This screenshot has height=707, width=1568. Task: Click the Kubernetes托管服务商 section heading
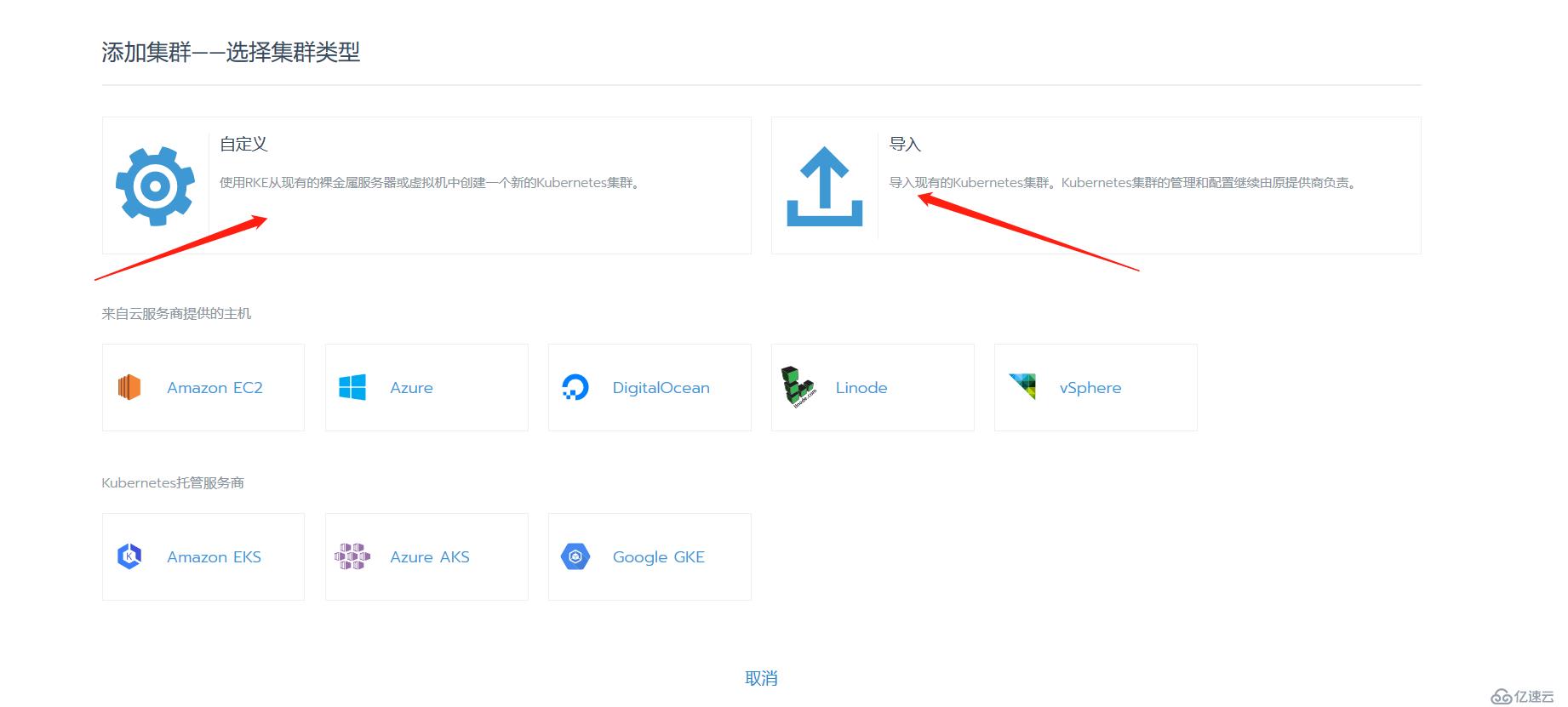coord(173,482)
